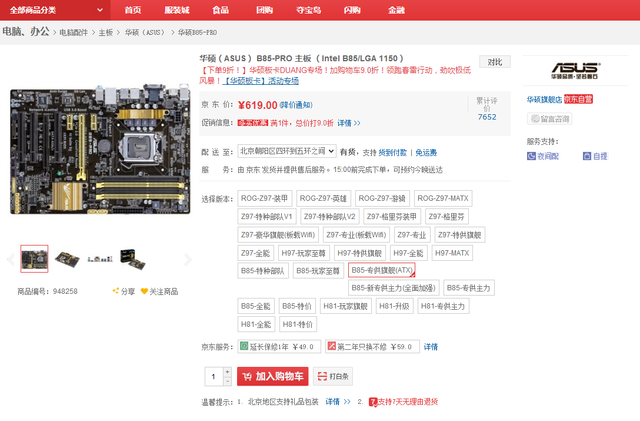Click the 留言咨询 button

click(549, 119)
